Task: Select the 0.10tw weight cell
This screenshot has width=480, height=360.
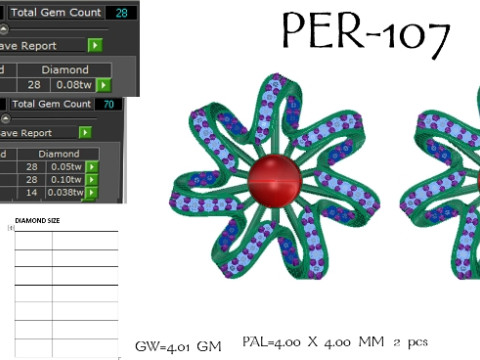Action: [x=66, y=180]
